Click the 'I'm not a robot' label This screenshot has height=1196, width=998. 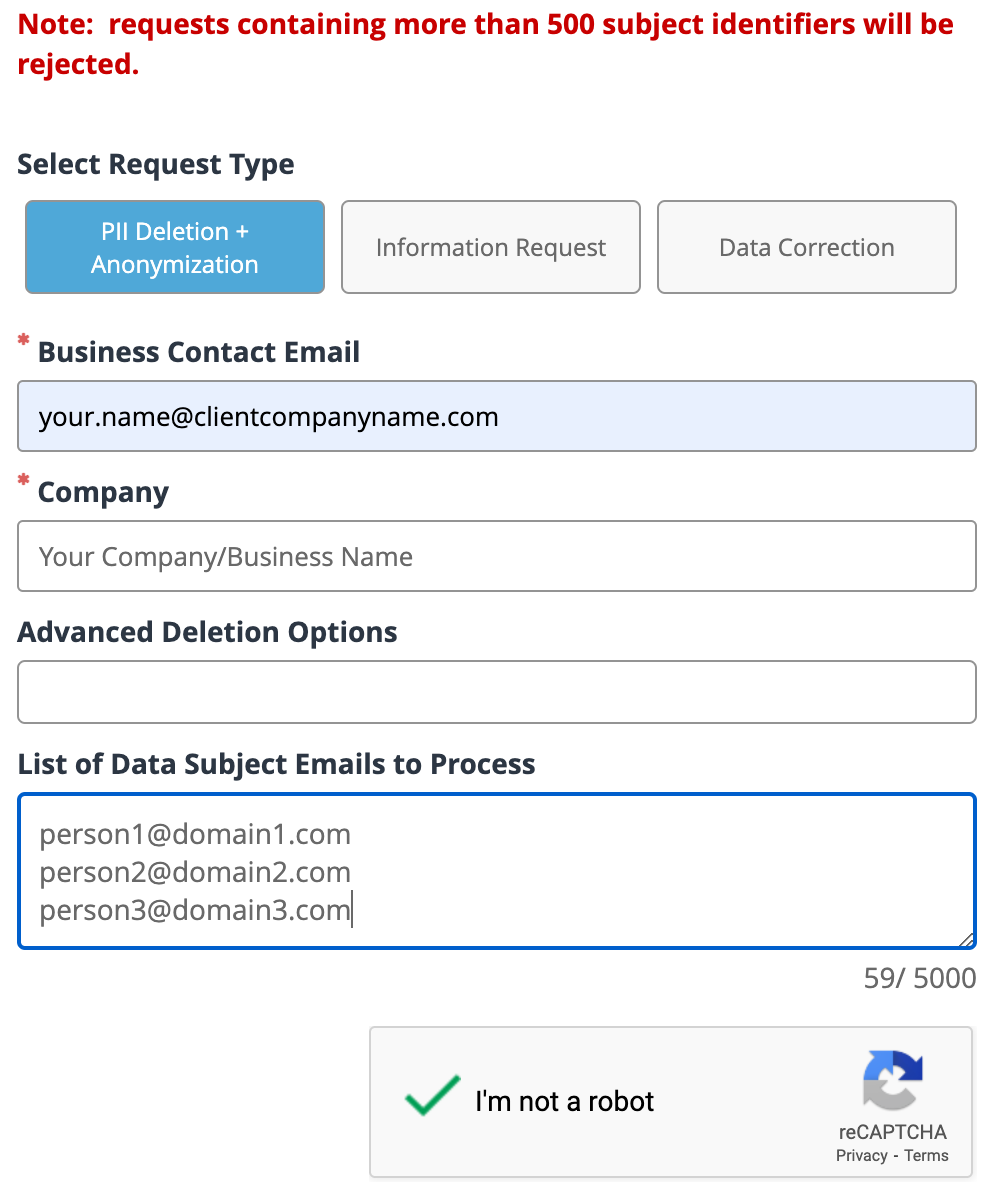coord(565,1101)
